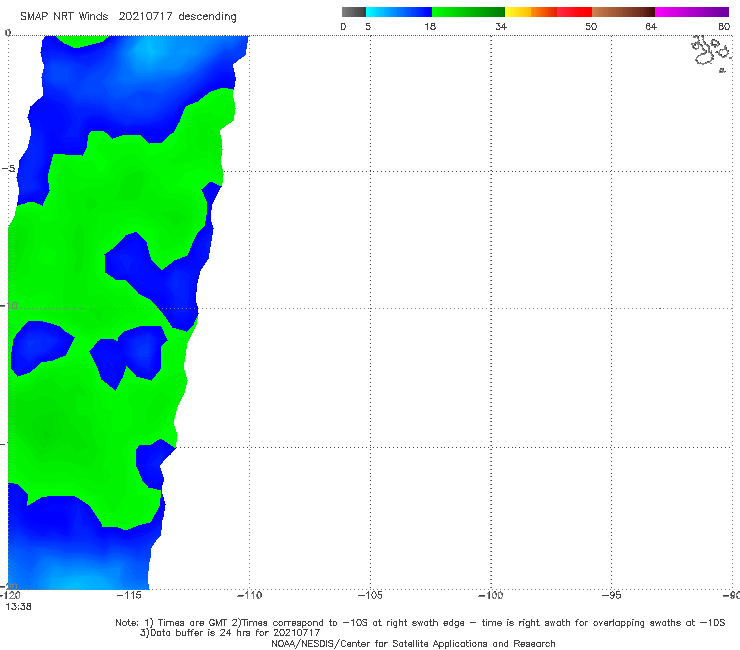The height and width of the screenshot is (650, 740).
Task: Click the latitude label '-5'
Action: (8, 169)
